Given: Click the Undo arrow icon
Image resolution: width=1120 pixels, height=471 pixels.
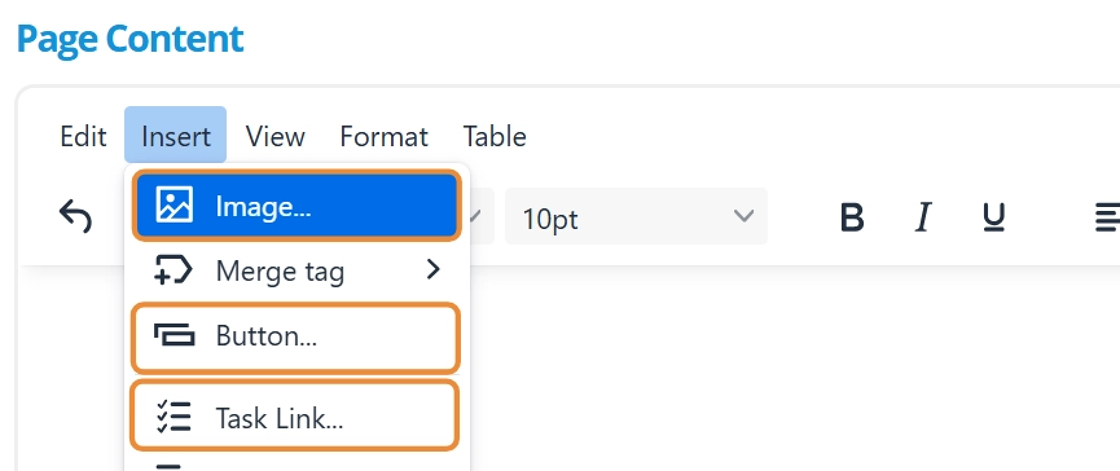Looking at the screenshot, I should 76,215.
